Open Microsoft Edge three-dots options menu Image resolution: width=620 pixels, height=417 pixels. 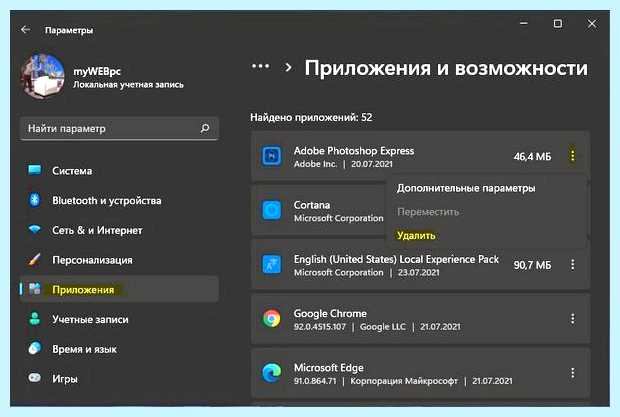click(x=572, y=373)
